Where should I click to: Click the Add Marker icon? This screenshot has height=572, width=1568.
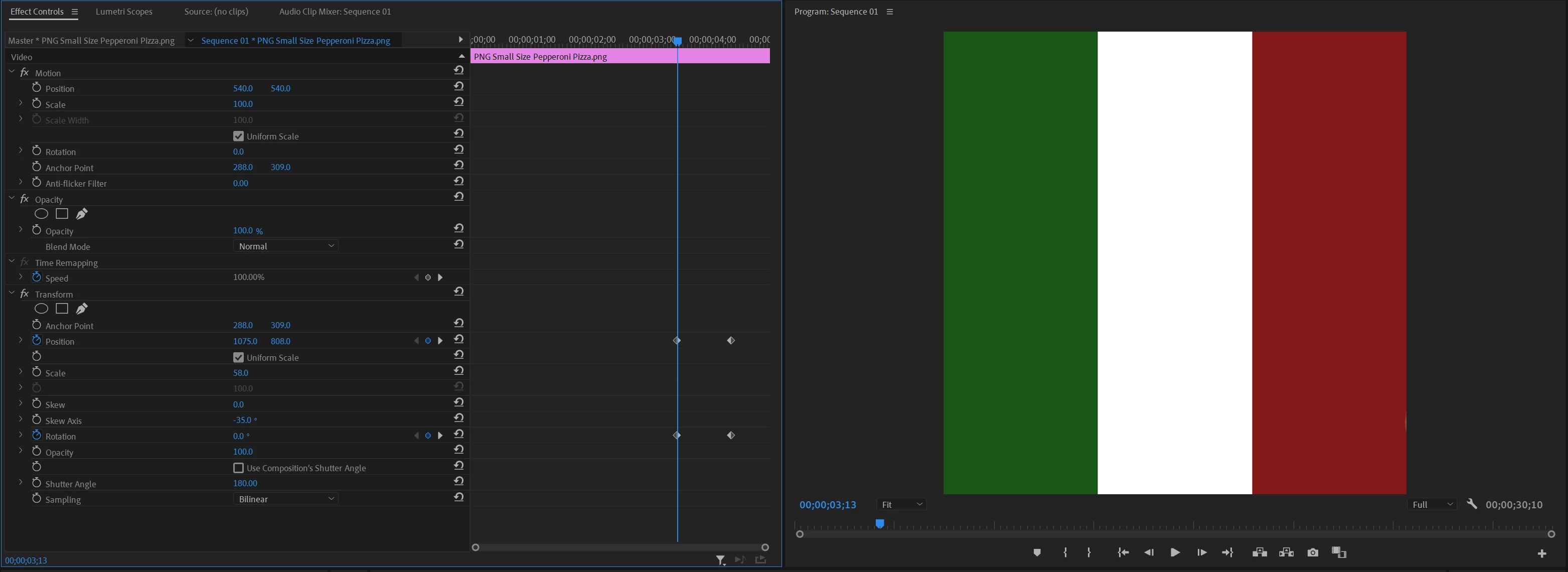point(1037,552)
